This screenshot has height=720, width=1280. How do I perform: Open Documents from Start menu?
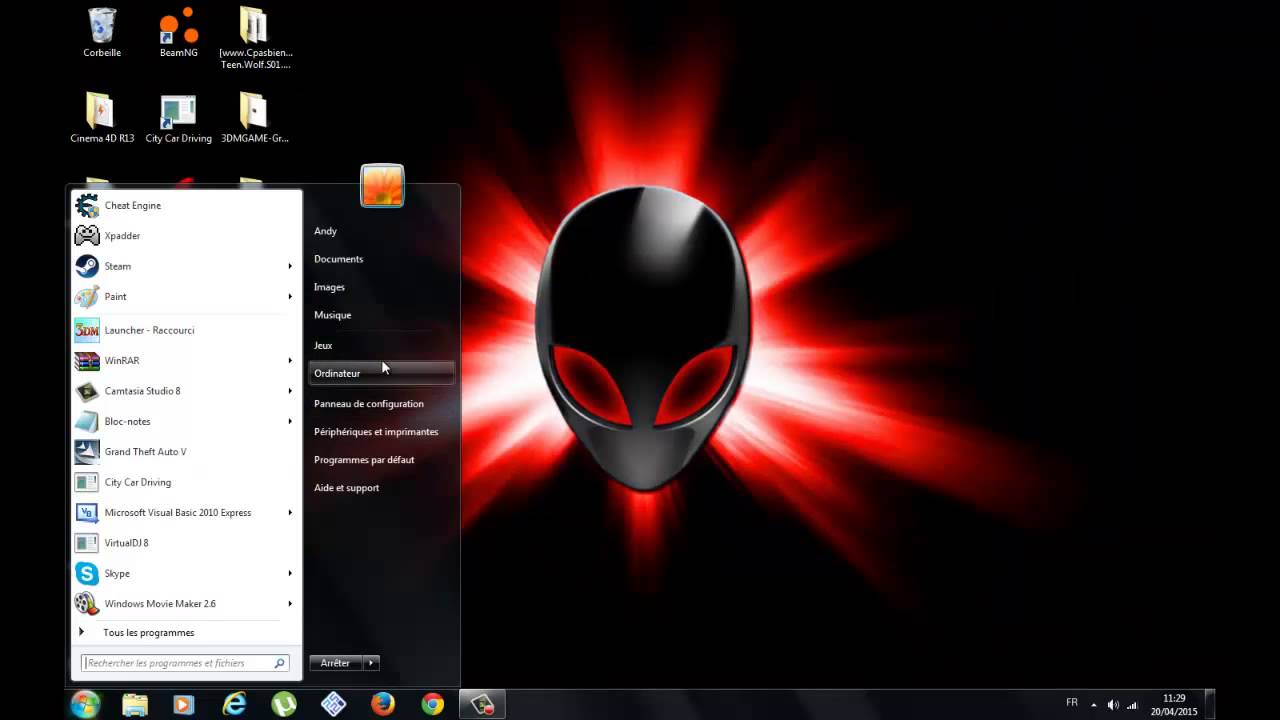pyautogui.click(x=338, y=259)
